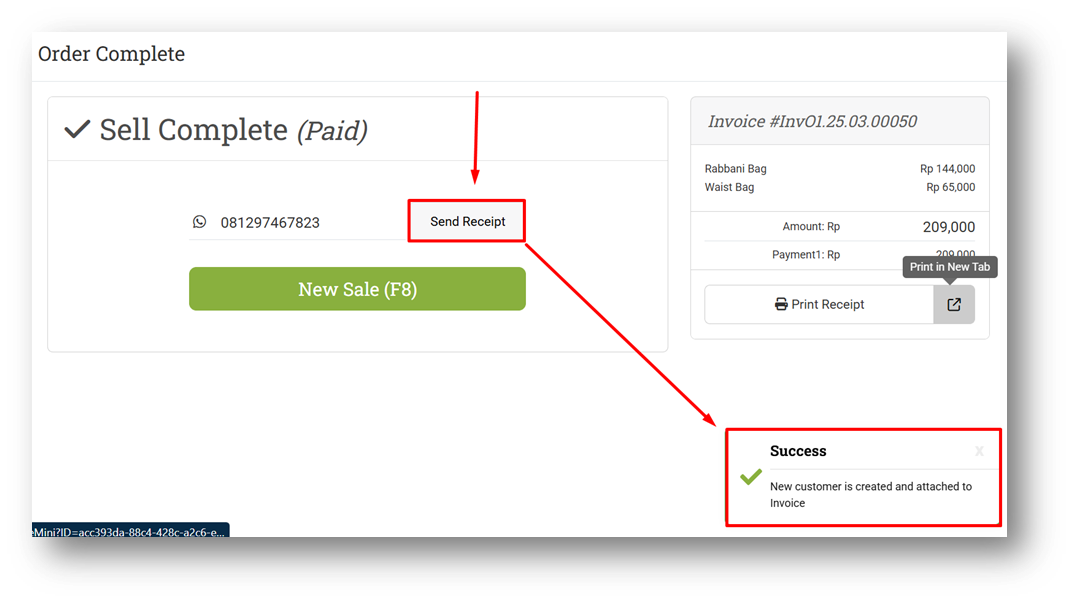Click the Waist Bag line item
1072x602 pixels.
pos(729,187)
